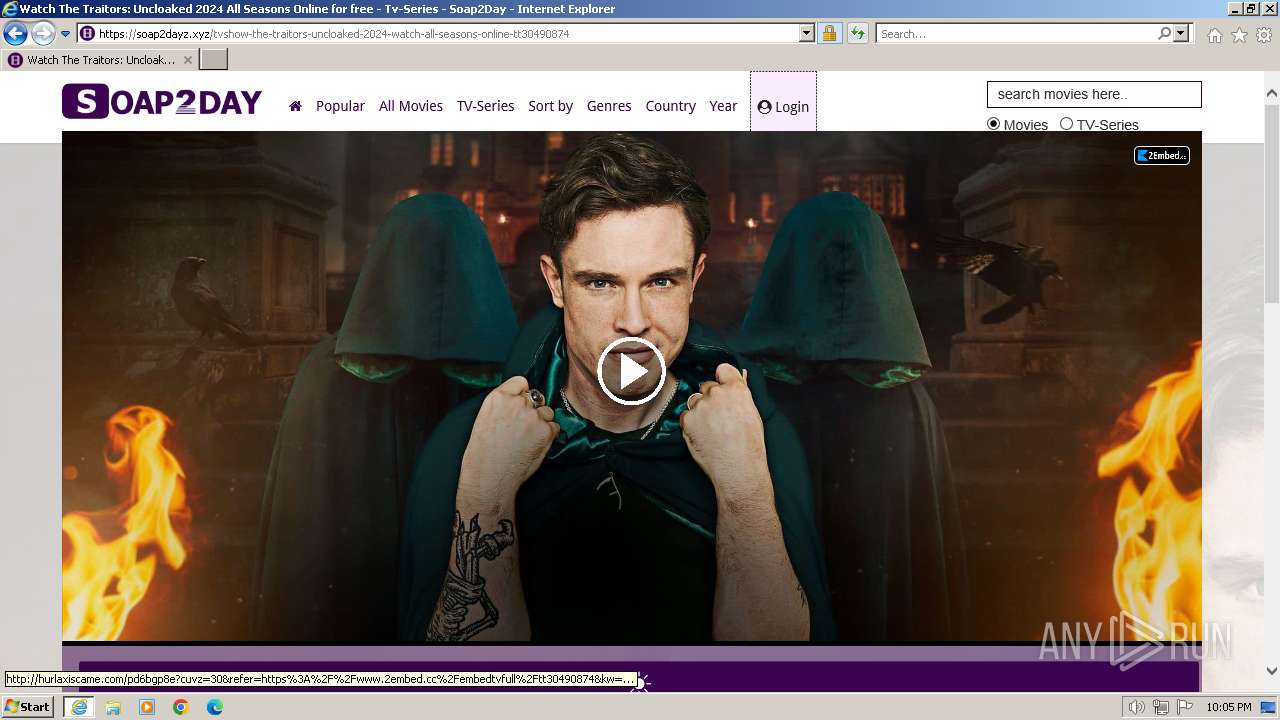Click the search magnifier icon in IE search box
The height and width of the screenshot is (720, 1280).
coord(1164,34)
